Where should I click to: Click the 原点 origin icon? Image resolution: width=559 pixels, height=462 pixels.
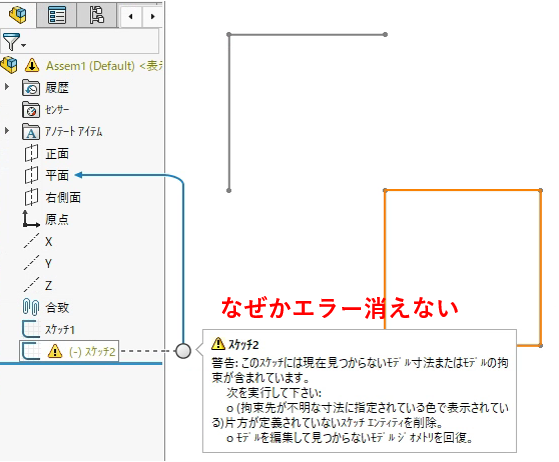point(31,219)
